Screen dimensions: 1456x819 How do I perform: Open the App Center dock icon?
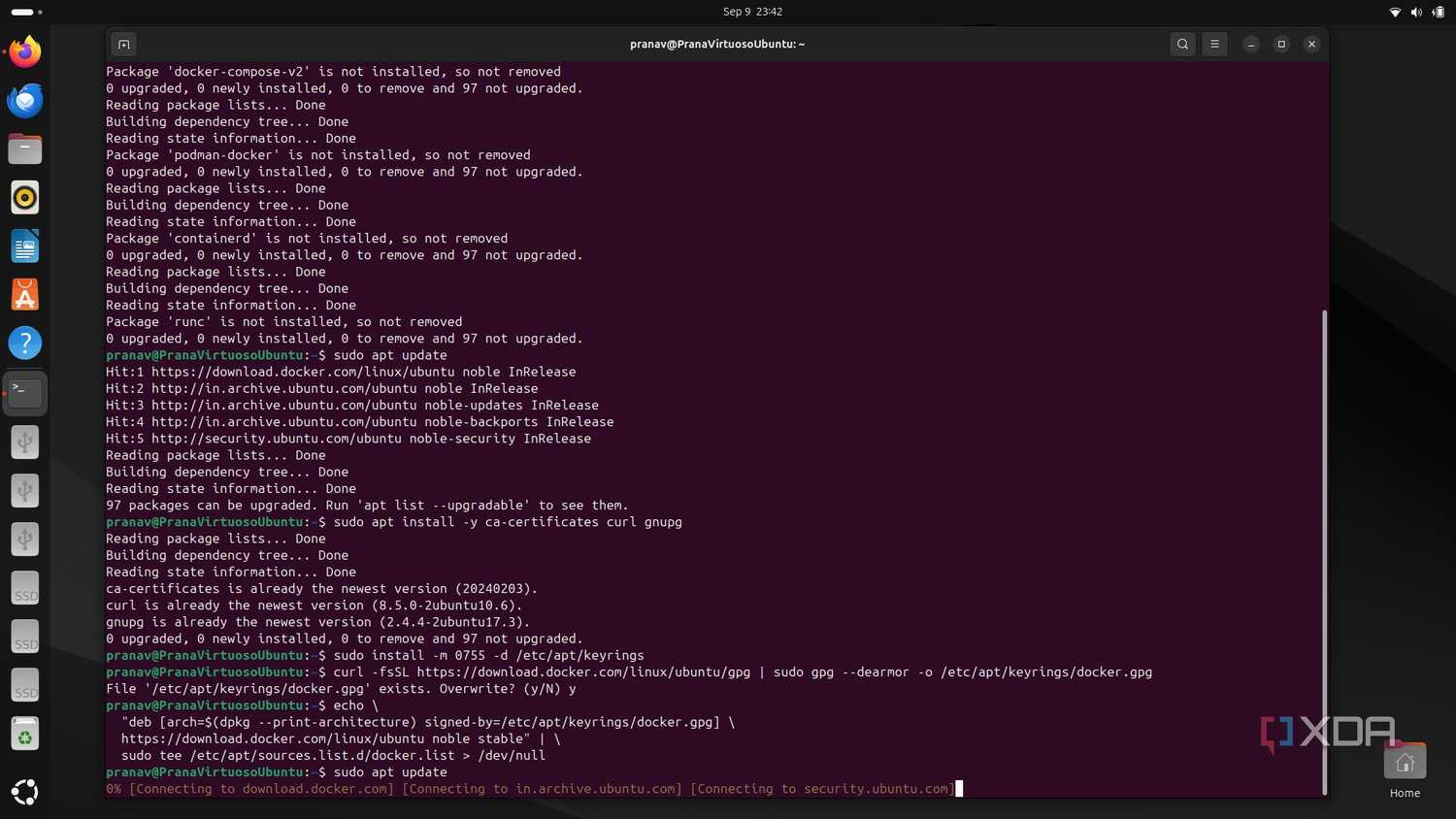coord(25,295)
